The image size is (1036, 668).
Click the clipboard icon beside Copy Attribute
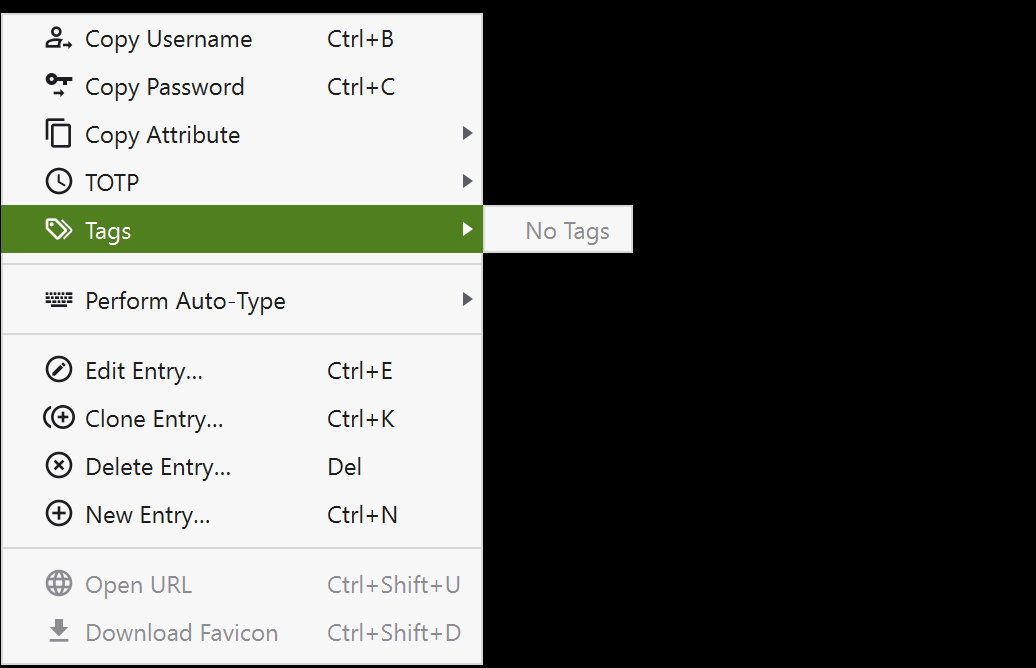pyautogui.click(x=59, y=134)
